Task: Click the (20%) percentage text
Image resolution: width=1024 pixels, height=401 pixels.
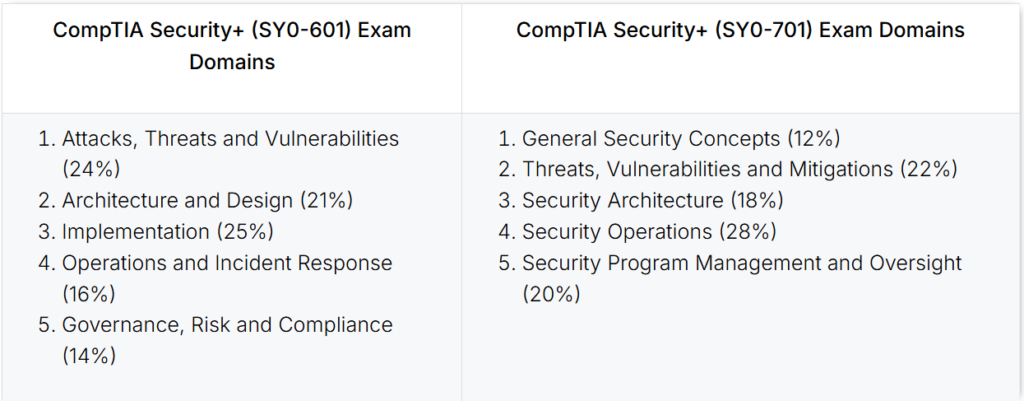Action: [x=551, y=293]
